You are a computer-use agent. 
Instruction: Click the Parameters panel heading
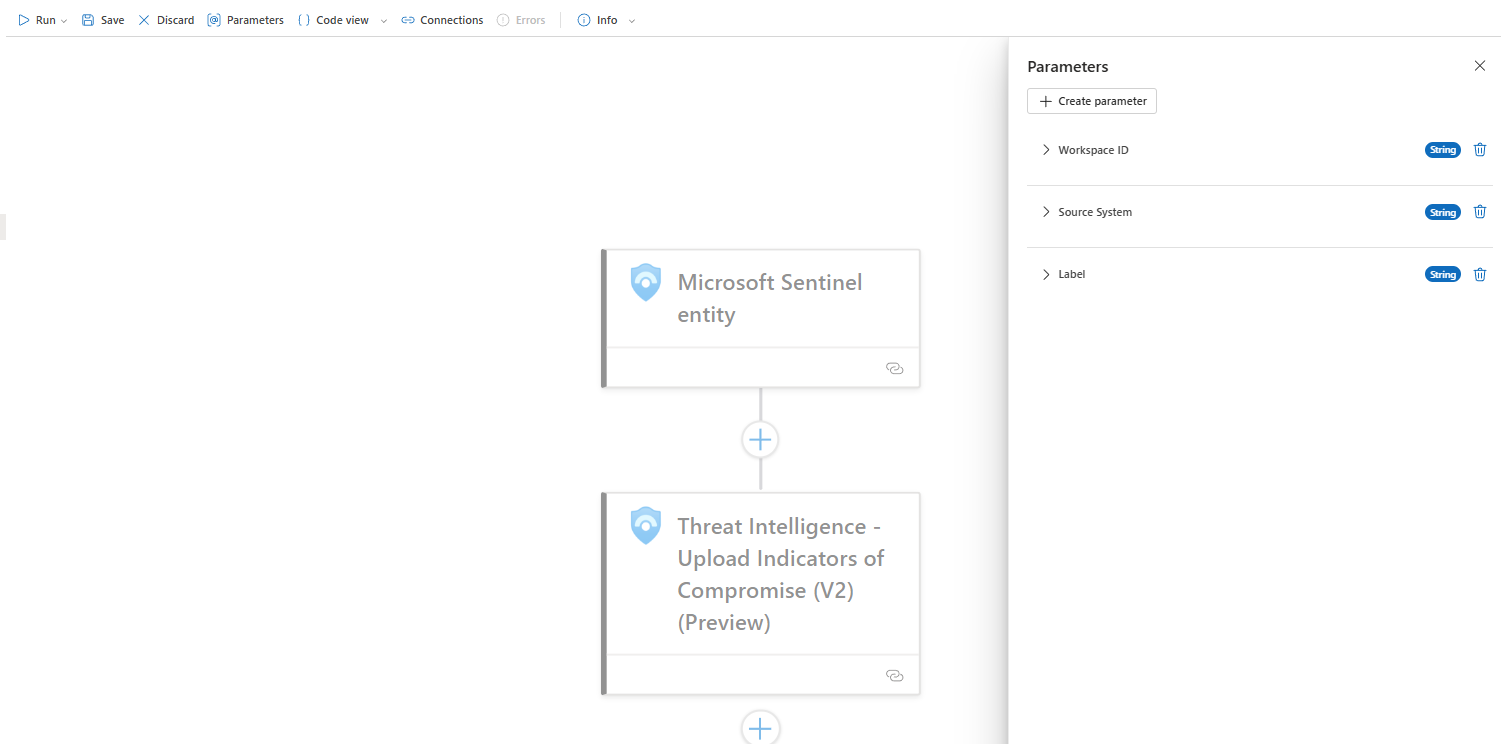click(1068, 67)
